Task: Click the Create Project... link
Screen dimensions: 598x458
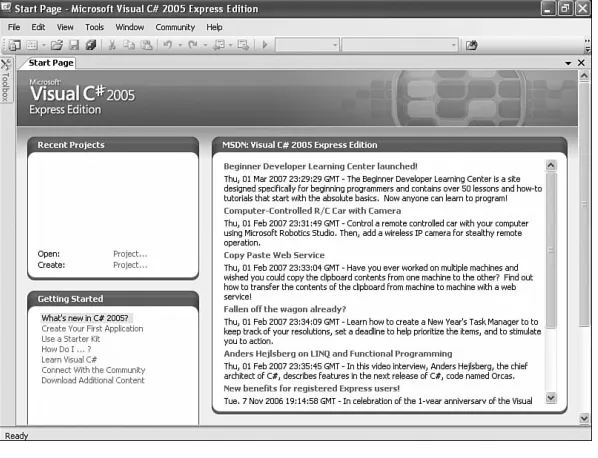Action: [130, 265]
